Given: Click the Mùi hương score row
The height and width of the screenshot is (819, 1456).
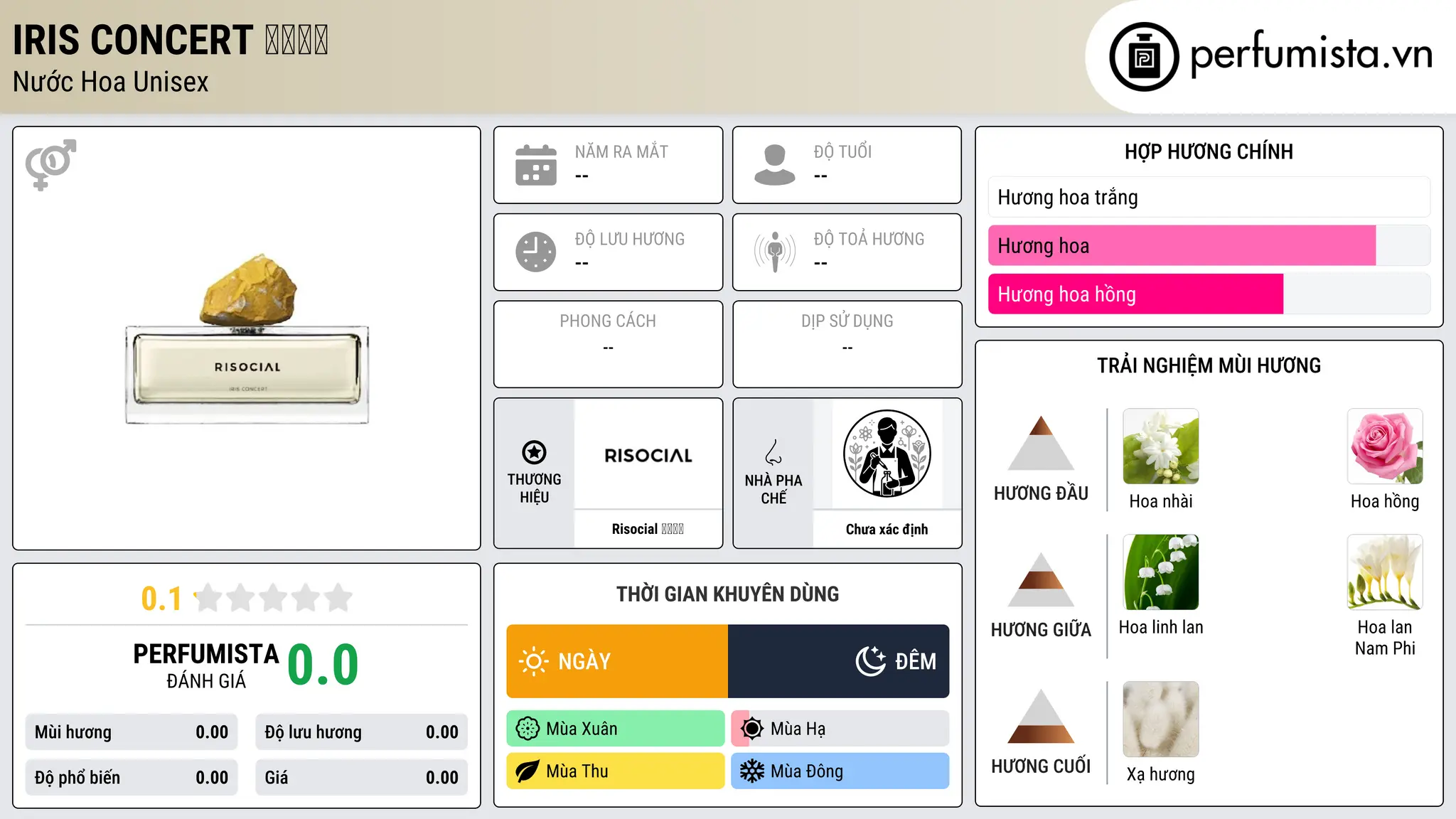Looking at the screenshot, I should tap(132, 732).
